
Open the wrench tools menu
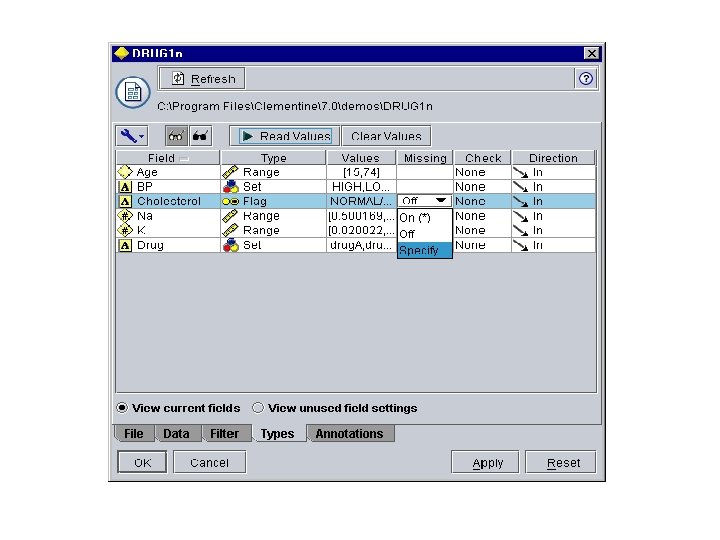(132, 136)
